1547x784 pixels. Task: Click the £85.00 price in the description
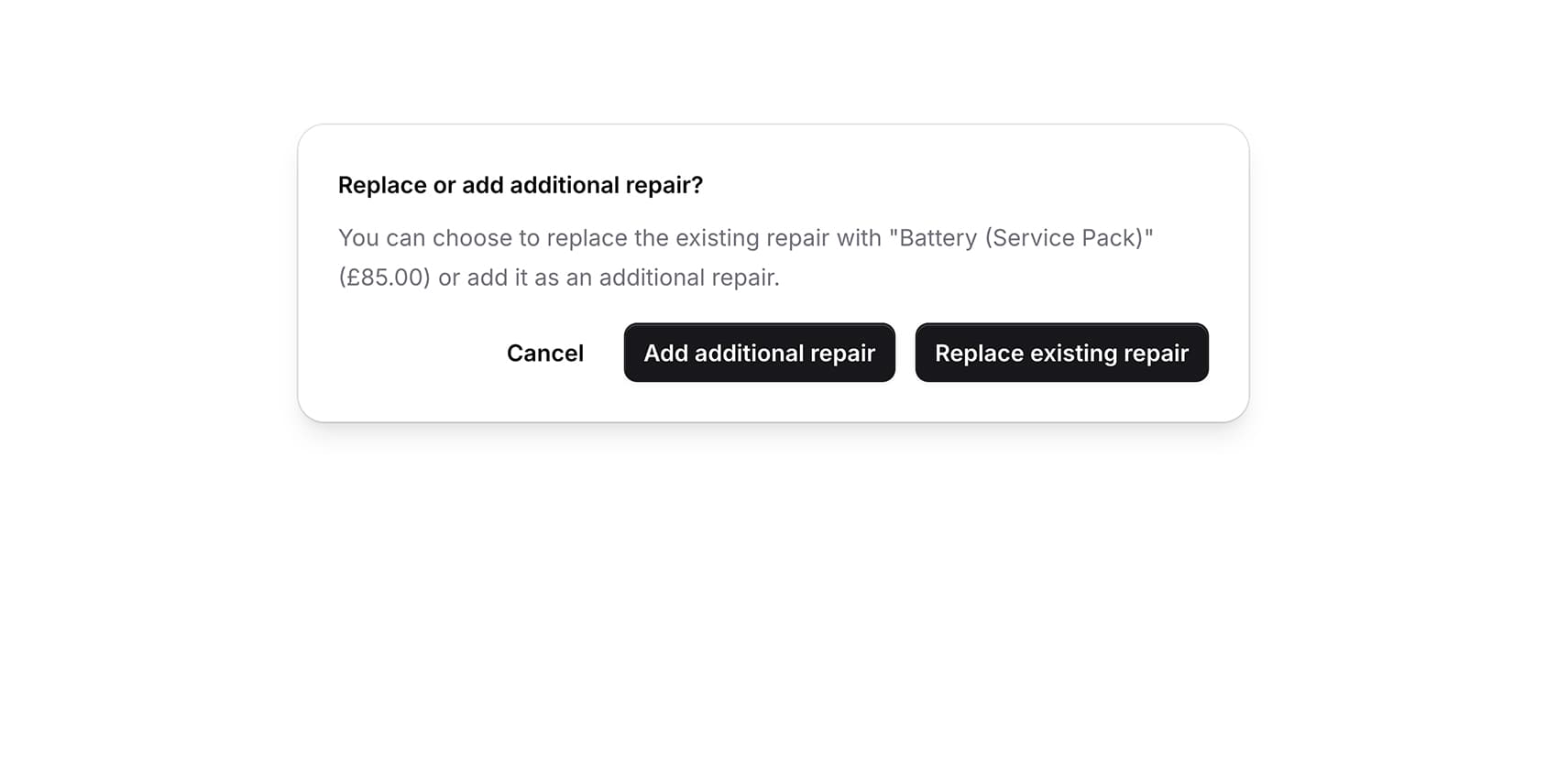pos(384,278)
